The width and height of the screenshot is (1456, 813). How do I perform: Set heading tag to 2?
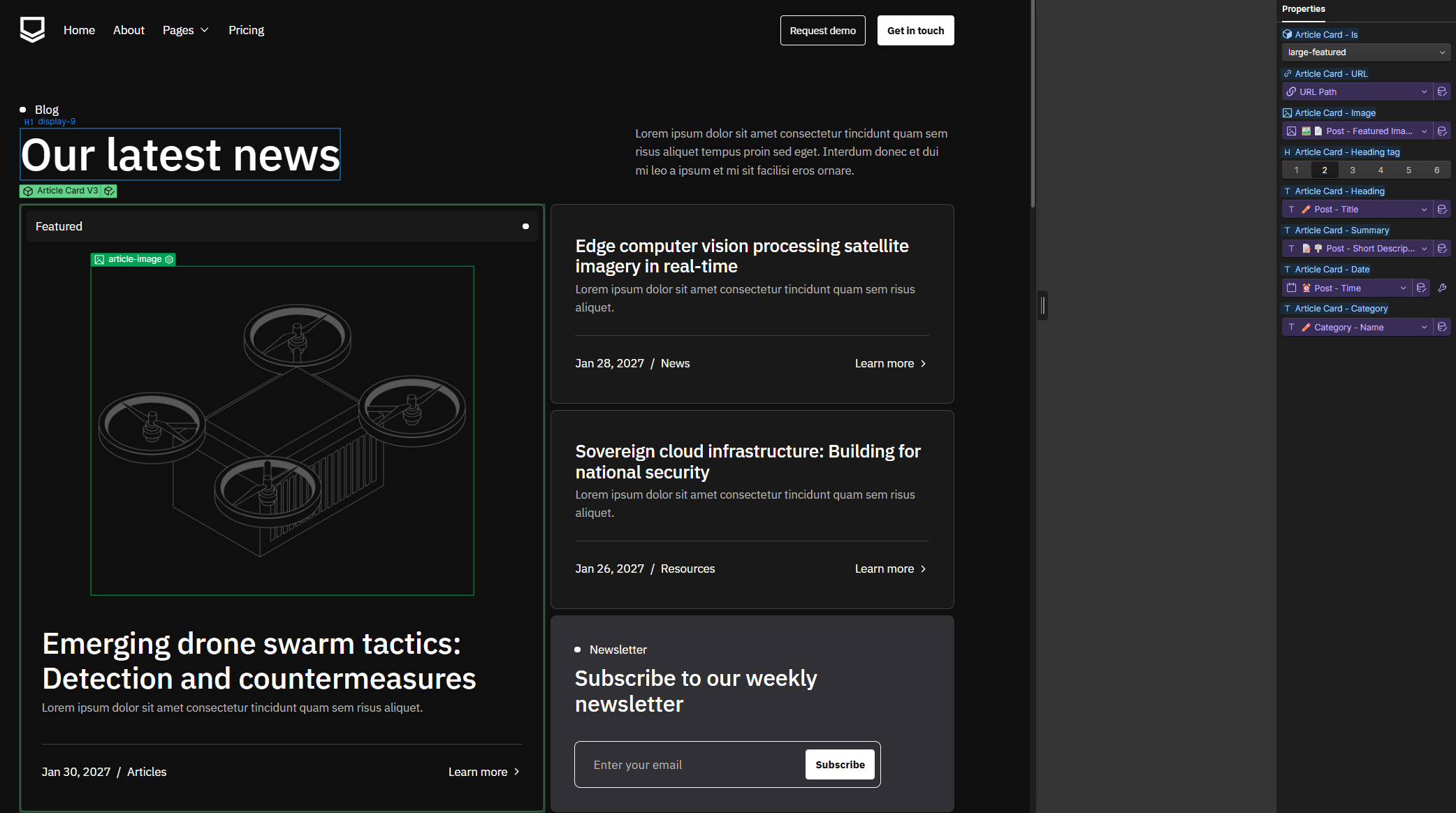[x=1325, y=170]
